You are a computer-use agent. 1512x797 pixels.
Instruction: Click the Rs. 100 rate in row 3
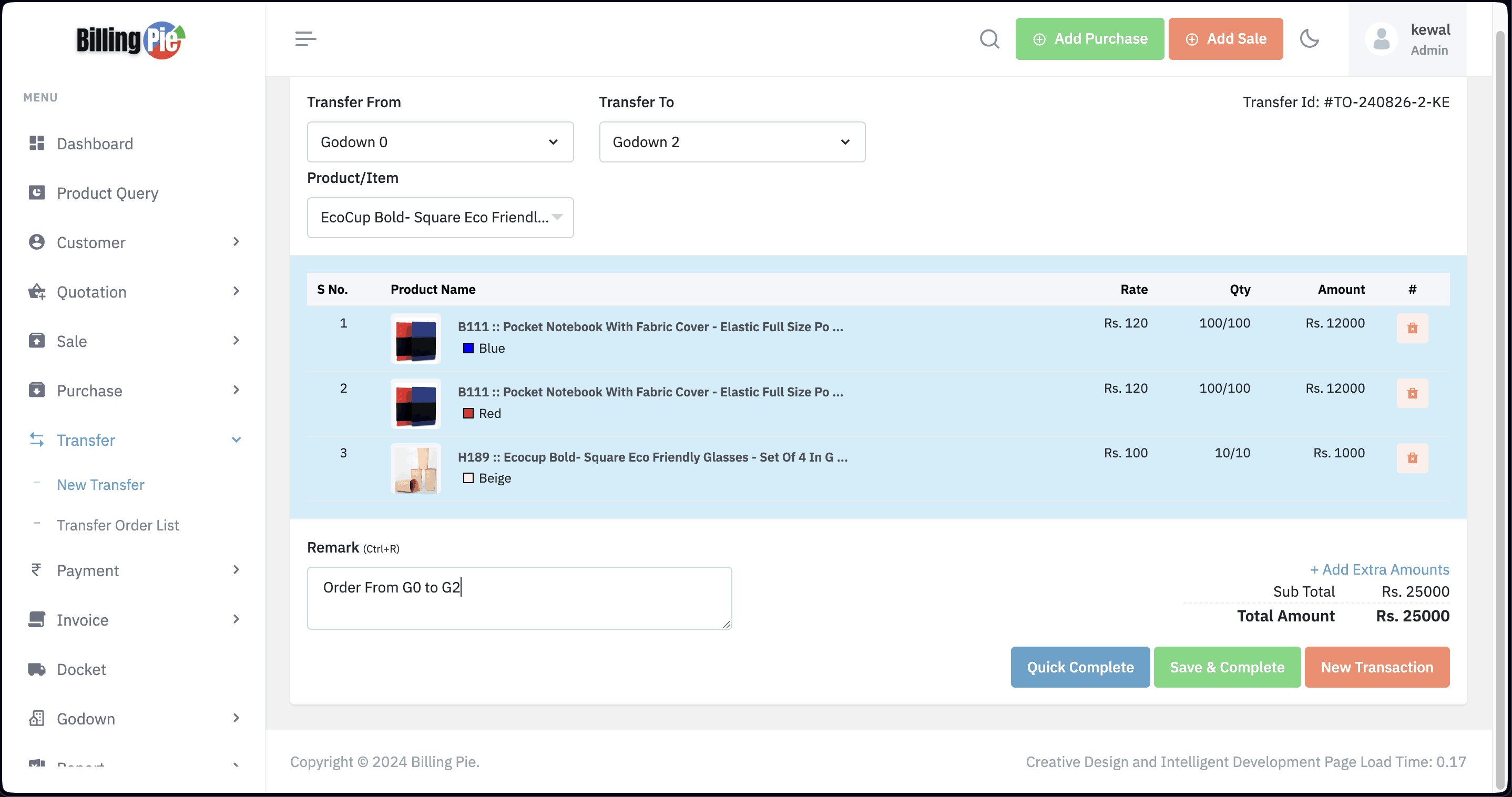click(1125, 453)
